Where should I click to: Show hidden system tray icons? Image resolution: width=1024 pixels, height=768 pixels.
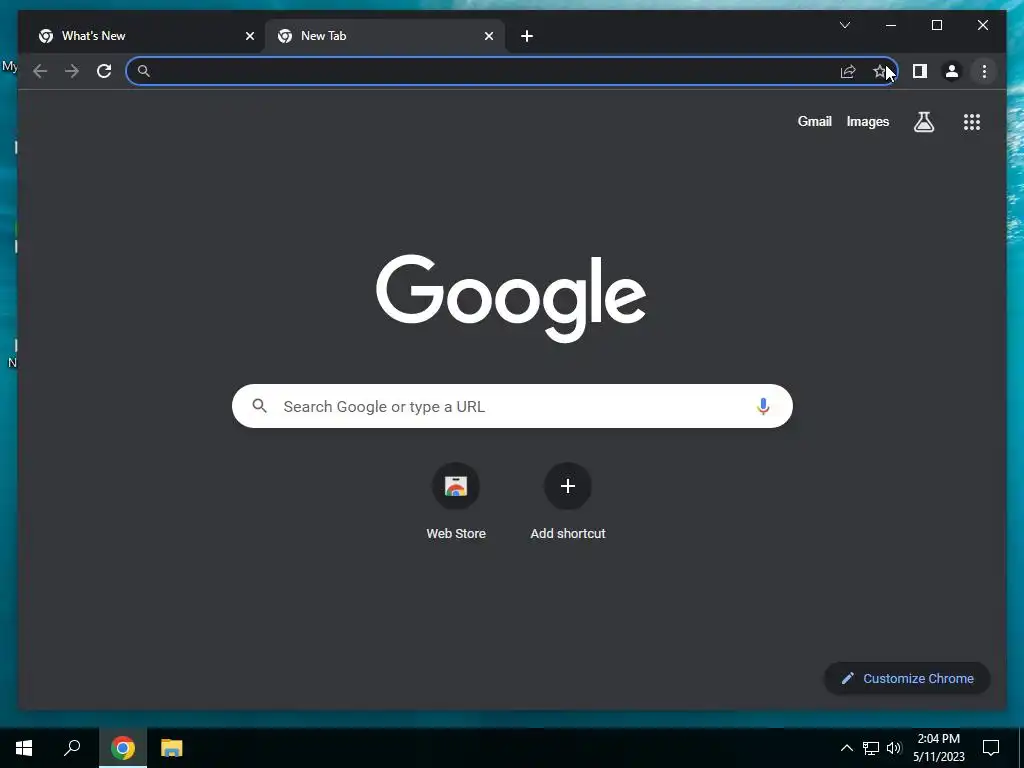(846, 748)
